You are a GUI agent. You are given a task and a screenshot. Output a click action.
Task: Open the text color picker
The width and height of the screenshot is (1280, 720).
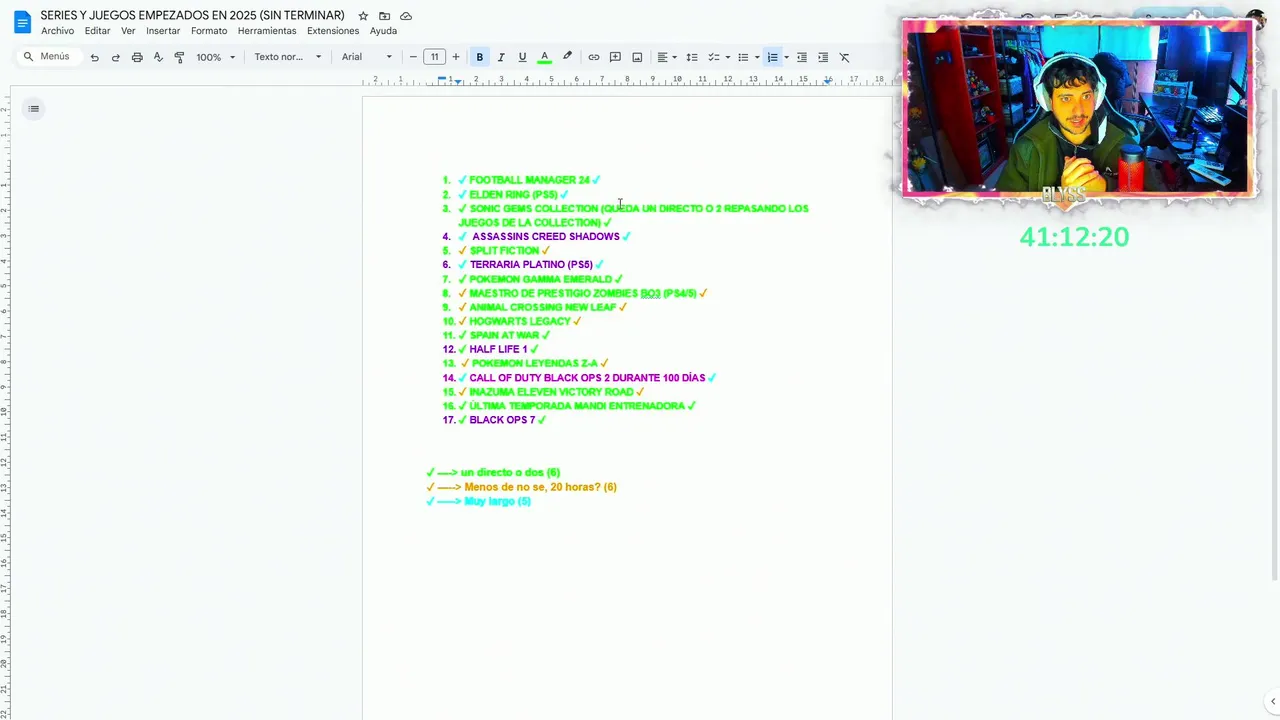[544, 57]
